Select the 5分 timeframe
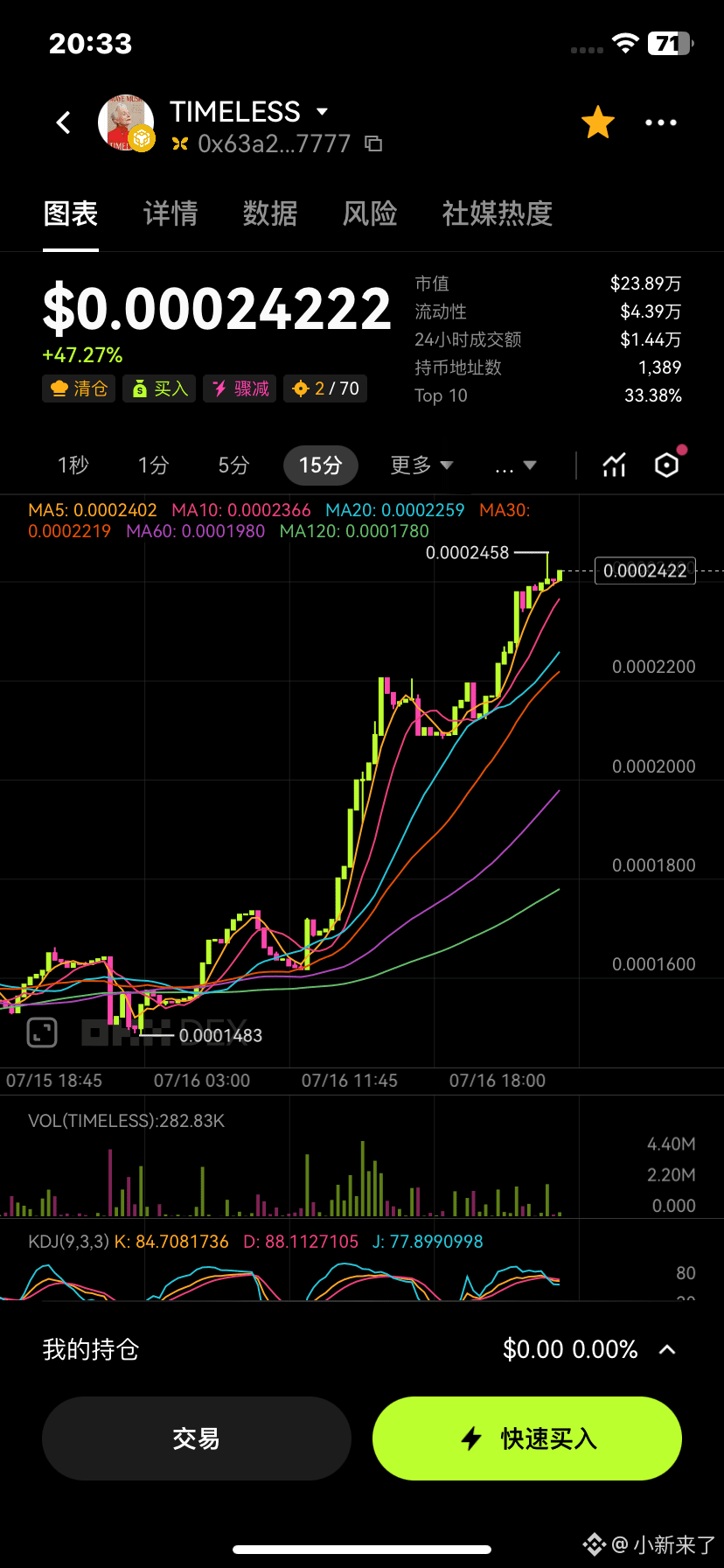The image size is (724, 1568). (233, 465)
